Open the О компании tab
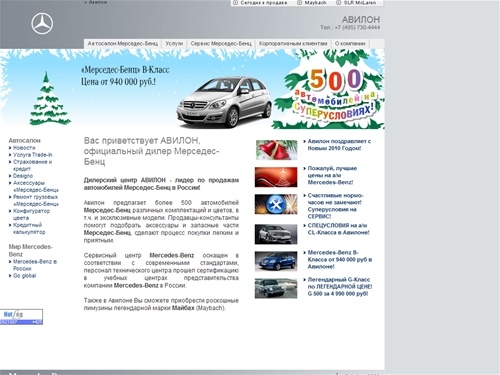Image resolution: width=500 pixels, height=375 pixels. click(x=350, y=44)
